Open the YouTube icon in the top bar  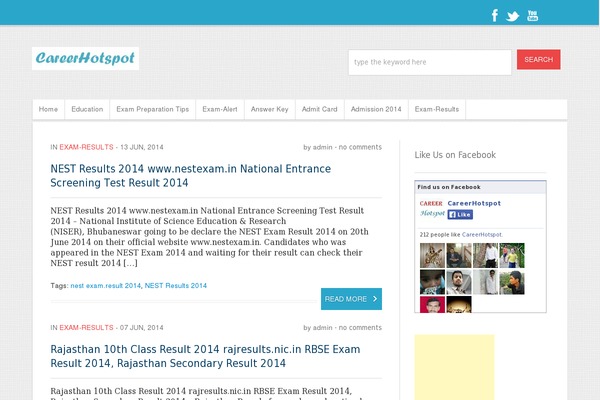(x=533, y=15)
